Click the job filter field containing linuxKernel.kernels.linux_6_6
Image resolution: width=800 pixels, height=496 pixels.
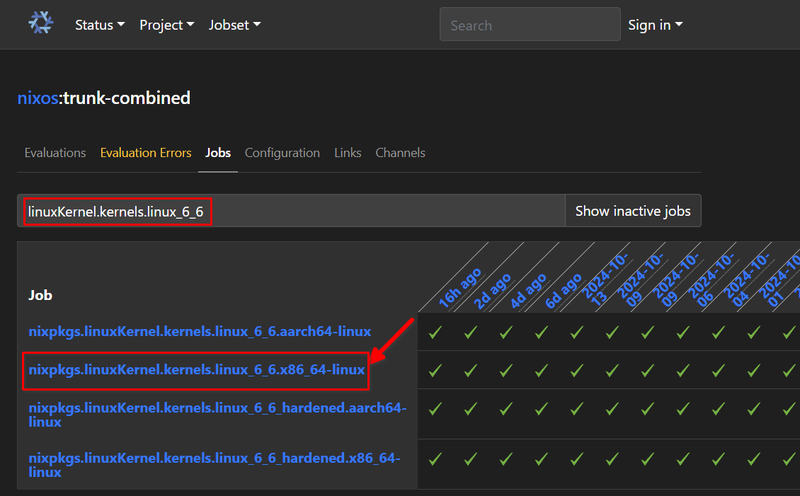point(291,211)
